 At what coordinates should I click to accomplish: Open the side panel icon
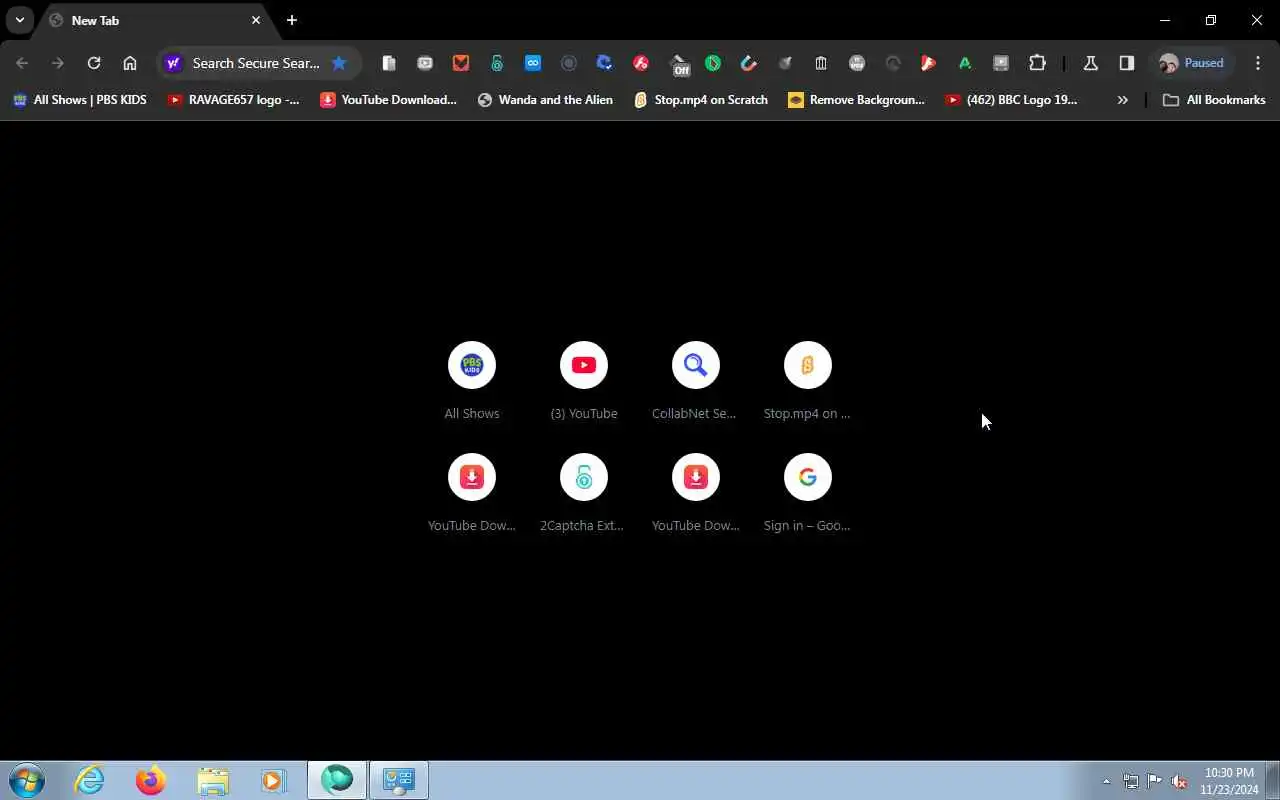[1127, 63]
